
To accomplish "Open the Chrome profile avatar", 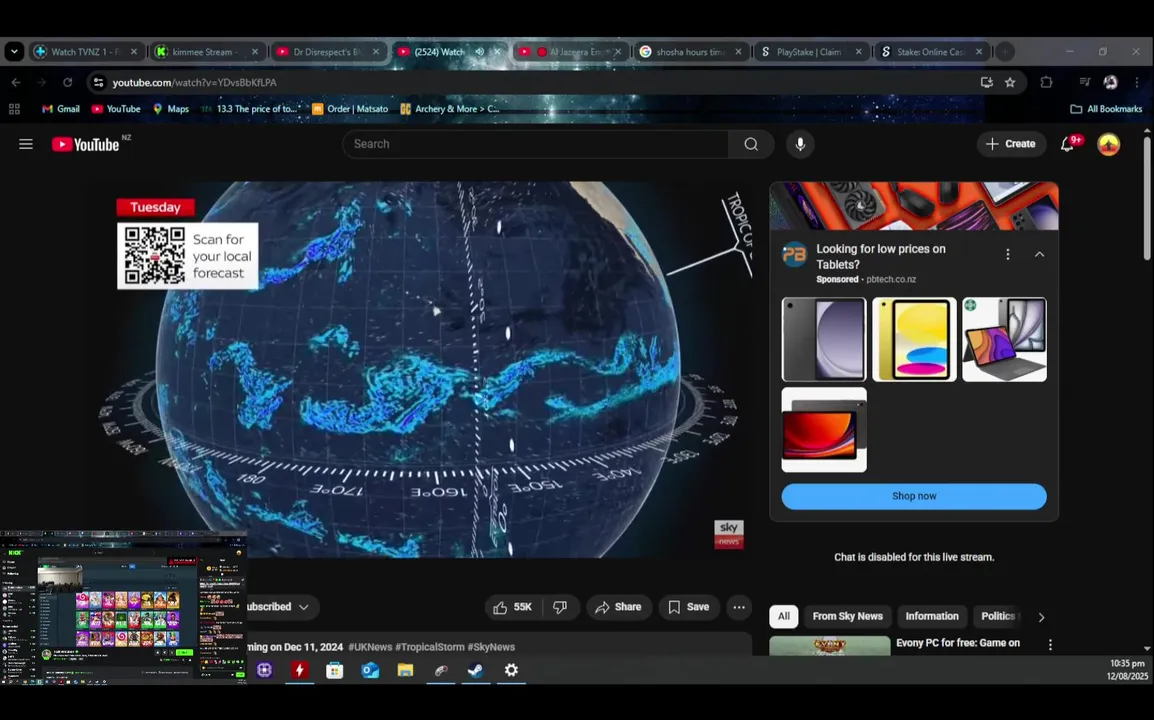I will tap(1111, 82).
